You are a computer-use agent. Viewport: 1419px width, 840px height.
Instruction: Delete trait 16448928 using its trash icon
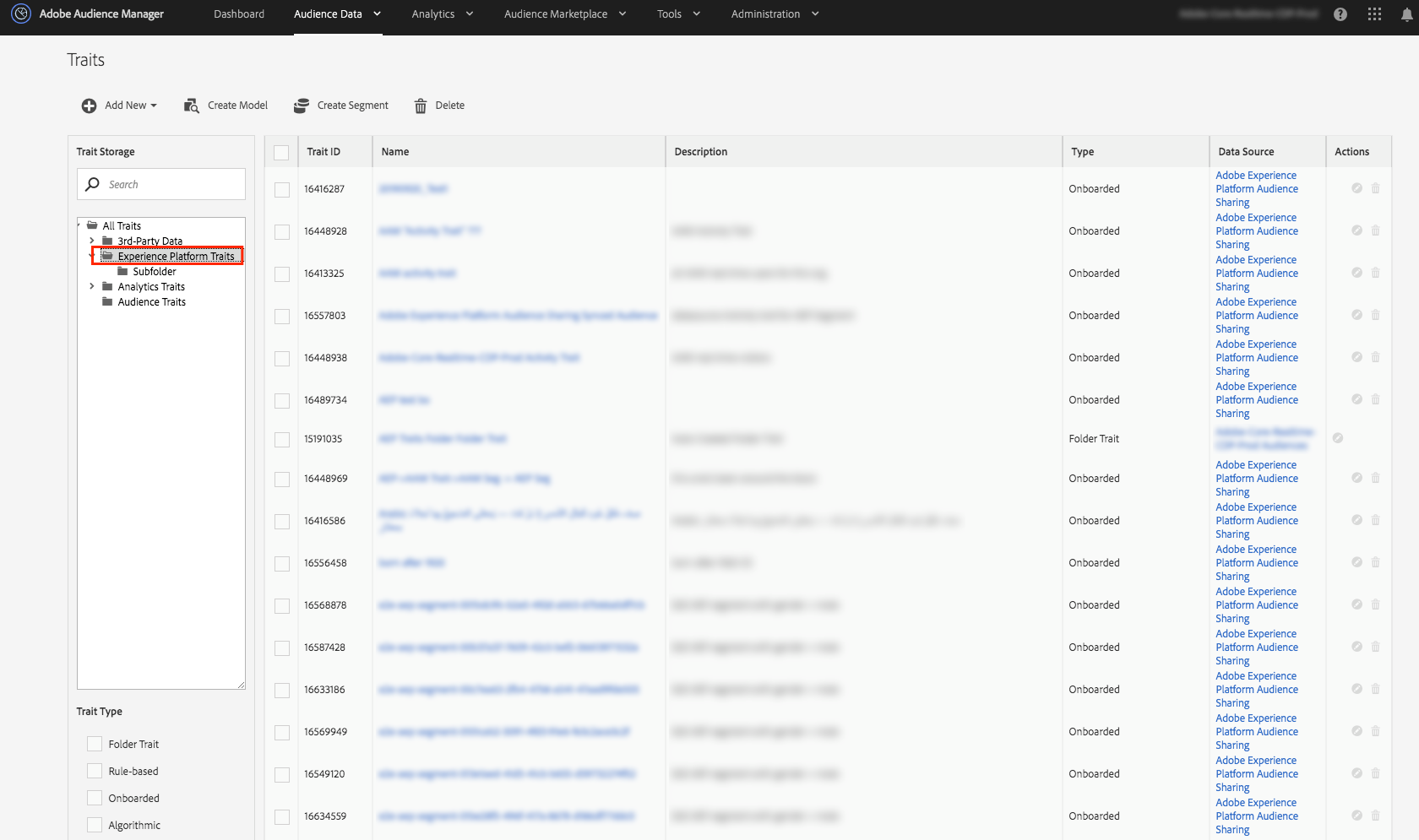(x=1375, y=230)
